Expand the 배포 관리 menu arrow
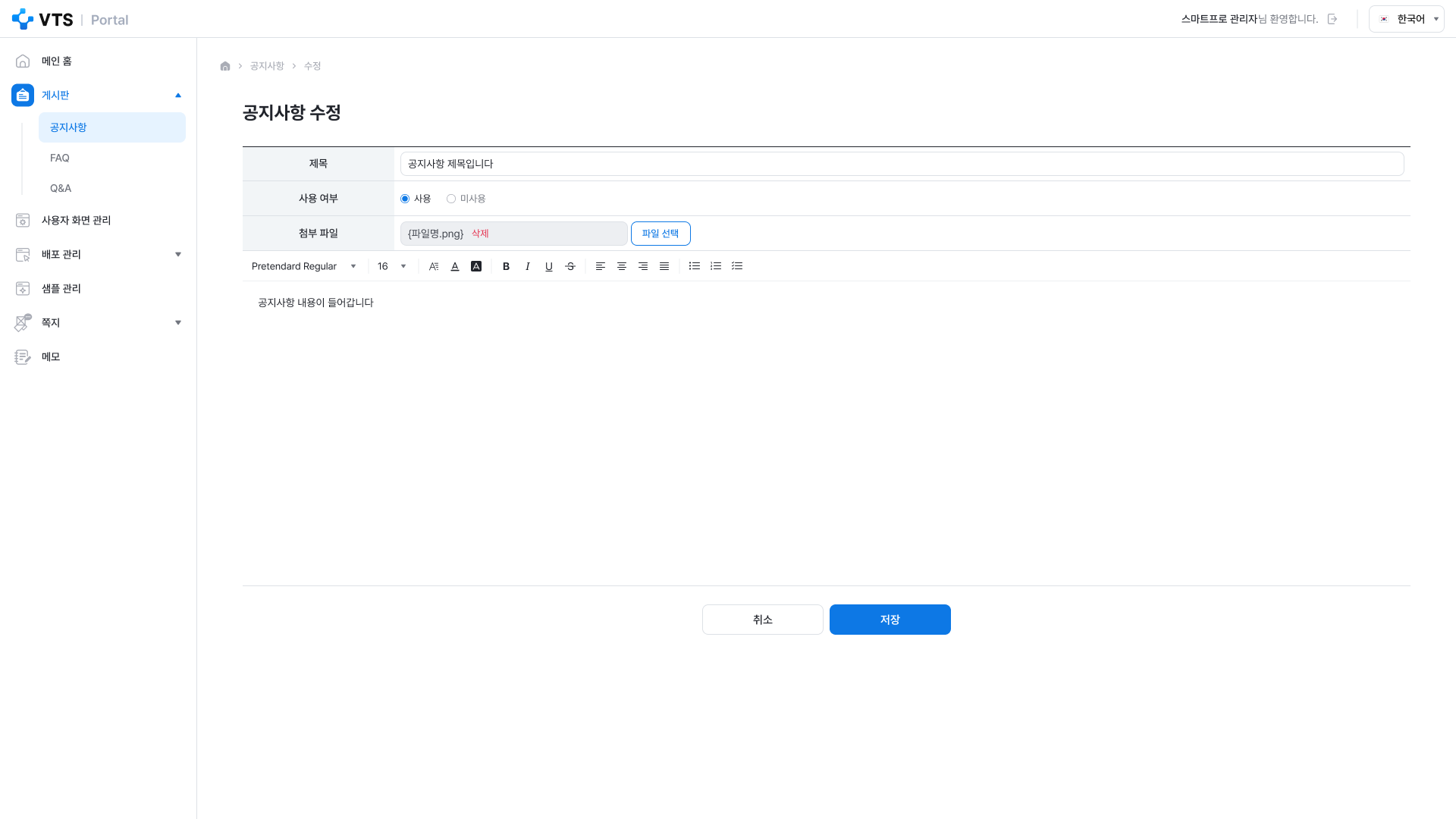Viewport: 1456px width, 819px height. 178,254
